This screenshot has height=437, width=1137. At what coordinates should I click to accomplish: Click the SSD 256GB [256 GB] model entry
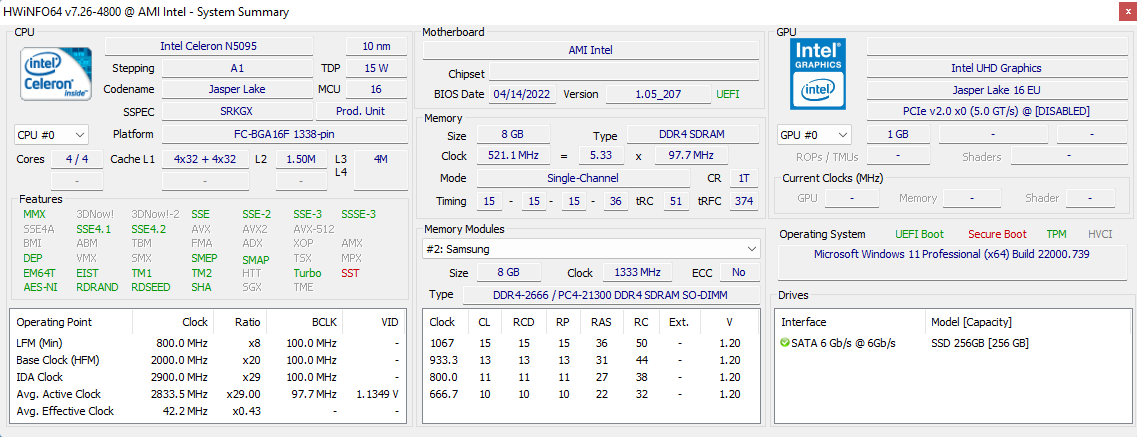tap(980, 343)
